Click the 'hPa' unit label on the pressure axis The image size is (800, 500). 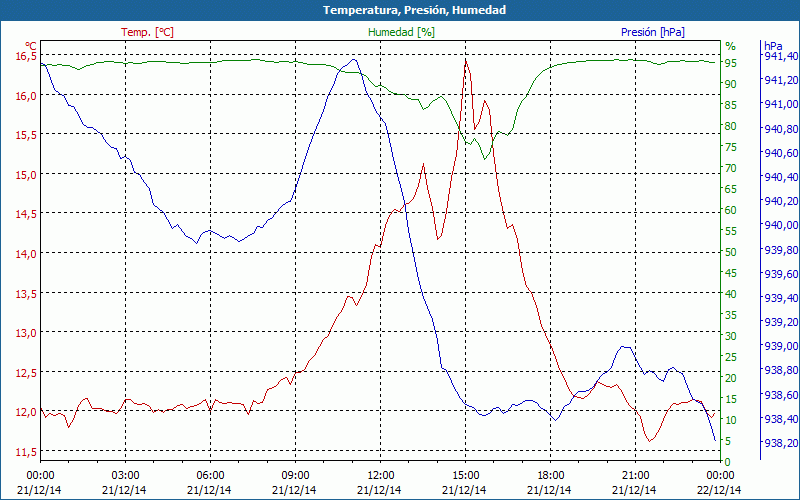(773, 45)
